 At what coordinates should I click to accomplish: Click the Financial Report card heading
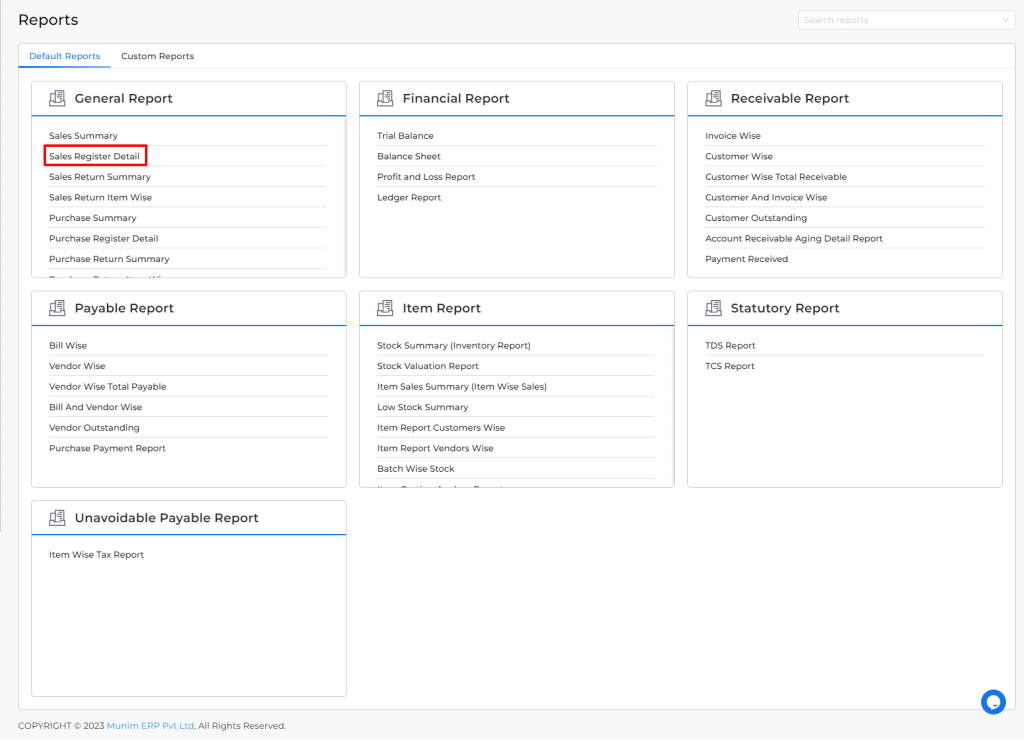coord(456,99)
